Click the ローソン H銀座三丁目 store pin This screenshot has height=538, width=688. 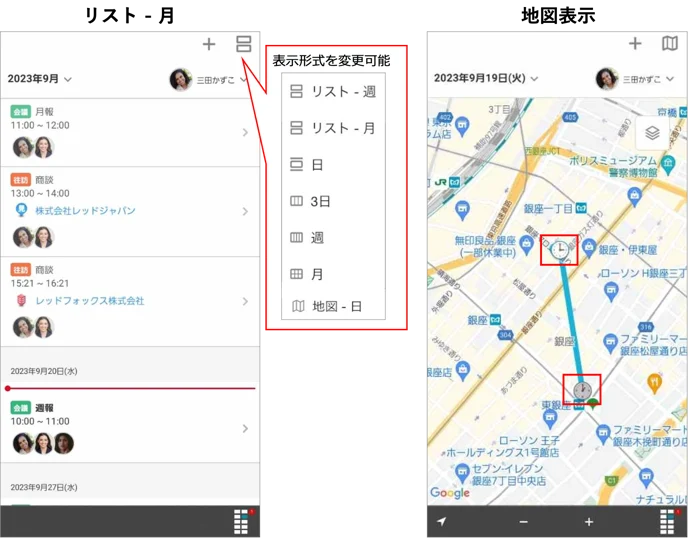tap(611, 291)
